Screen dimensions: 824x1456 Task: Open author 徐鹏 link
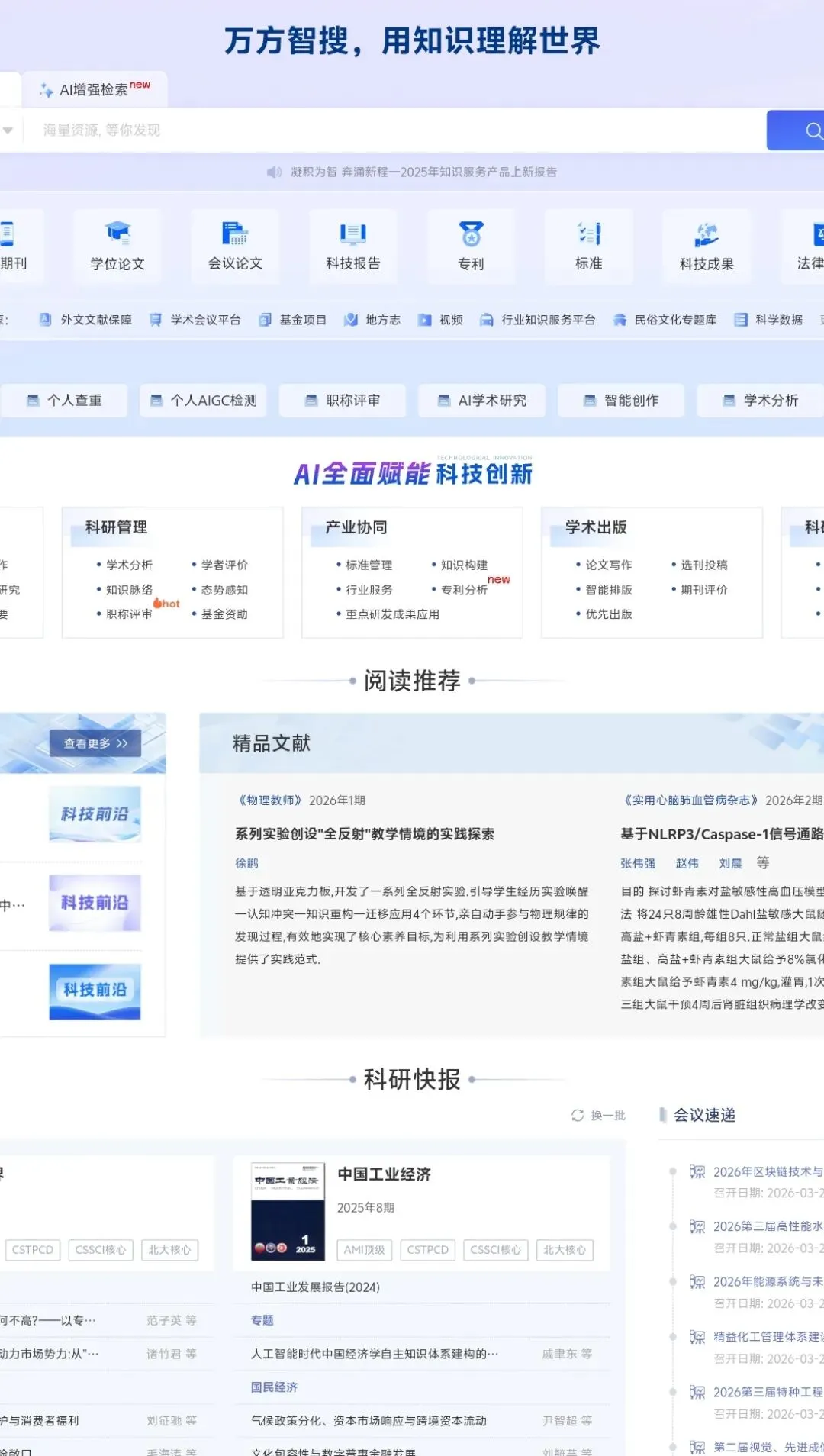pos(246,864)
